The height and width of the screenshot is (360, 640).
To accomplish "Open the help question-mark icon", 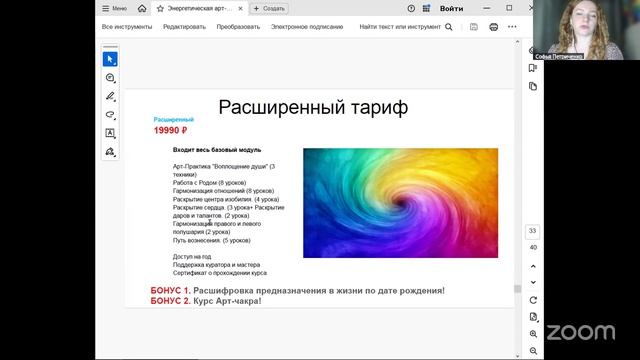I will (411, 9).
